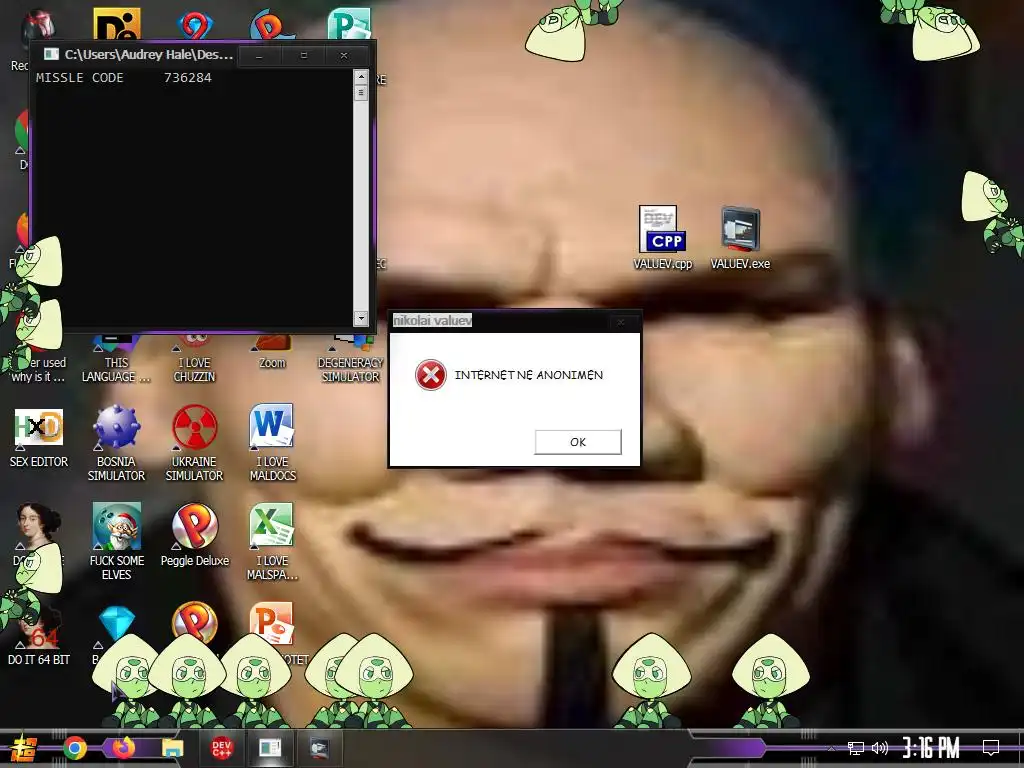Screen dimensions: 1024x768
Task: Select the DEGENERACY SIMULATOR icon
Action: coord(351,358)
